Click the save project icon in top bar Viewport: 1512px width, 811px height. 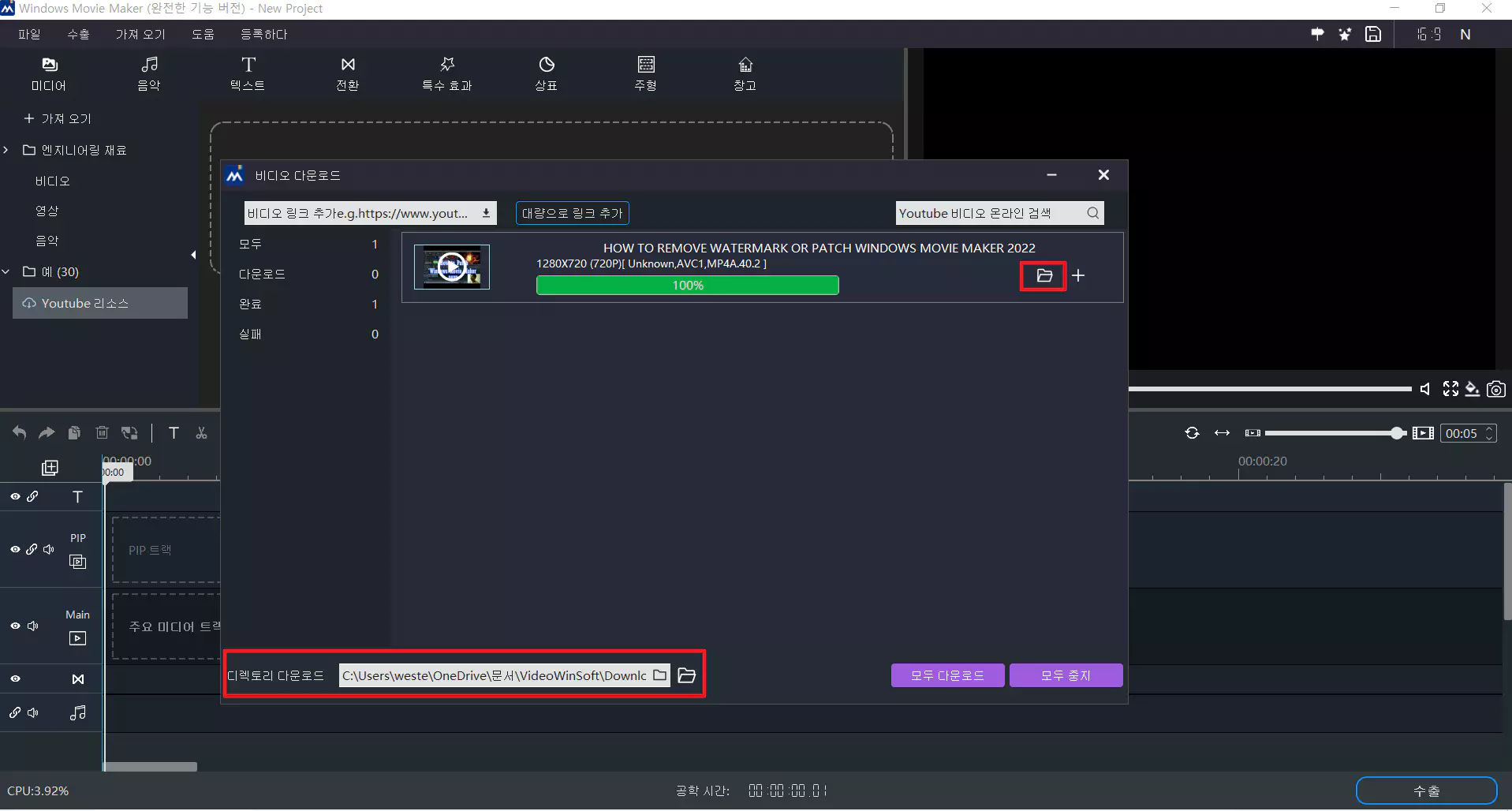[x=1373, y=34]
